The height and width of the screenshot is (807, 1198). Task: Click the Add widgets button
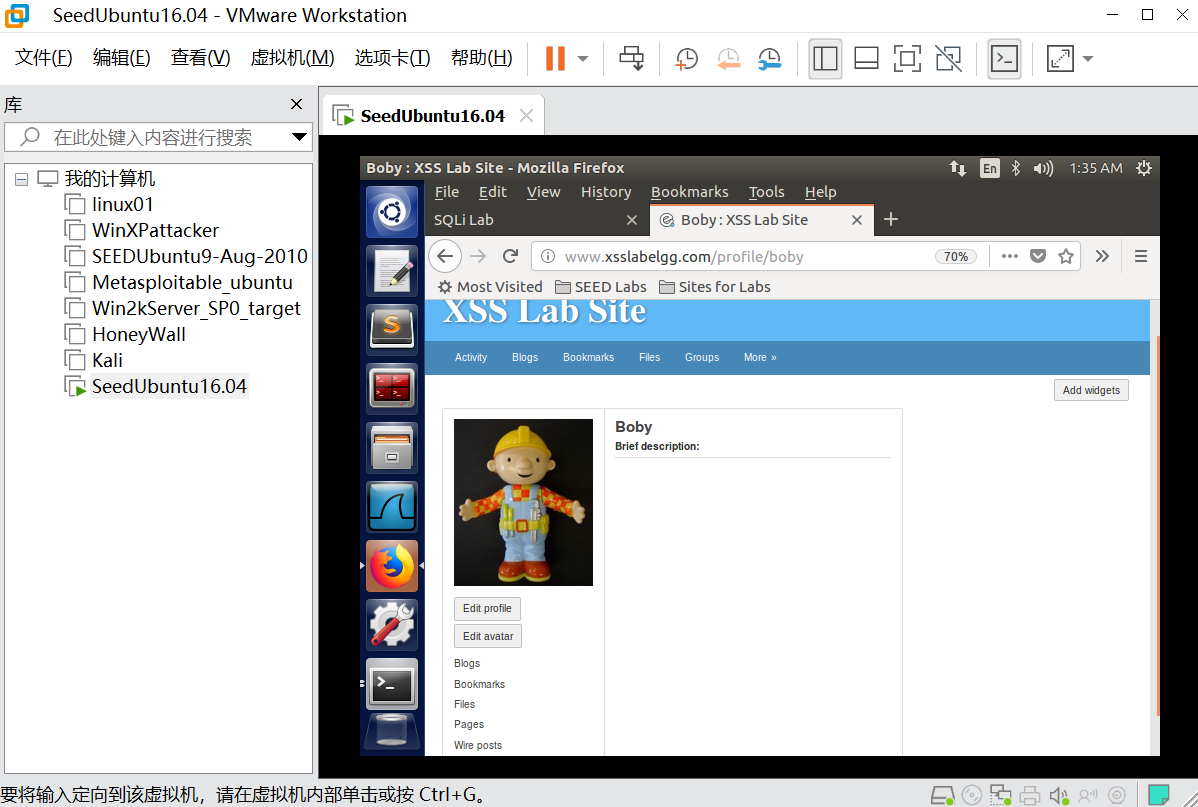pos(1091,390)
